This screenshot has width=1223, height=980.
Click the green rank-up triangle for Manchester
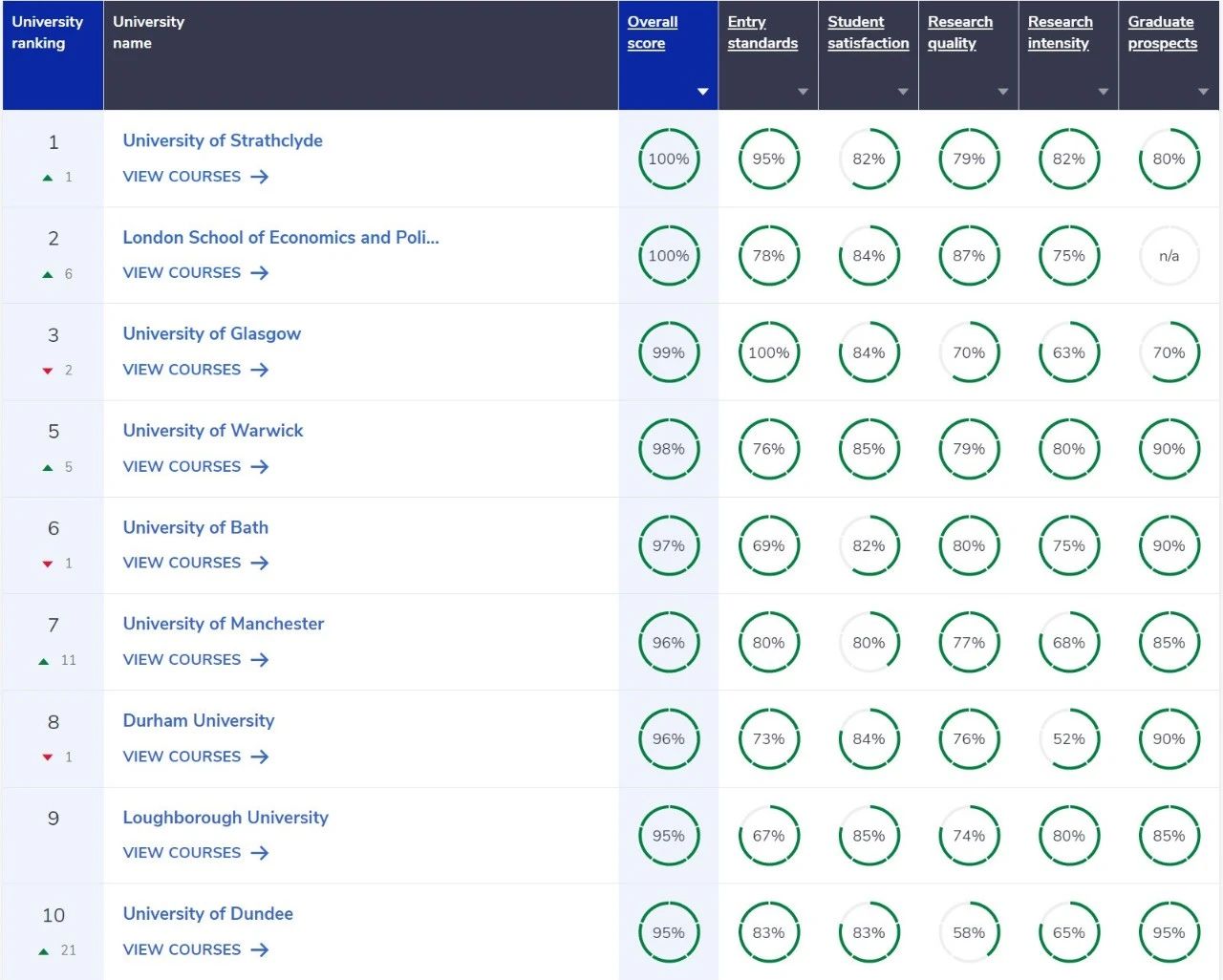pos(44,661)
